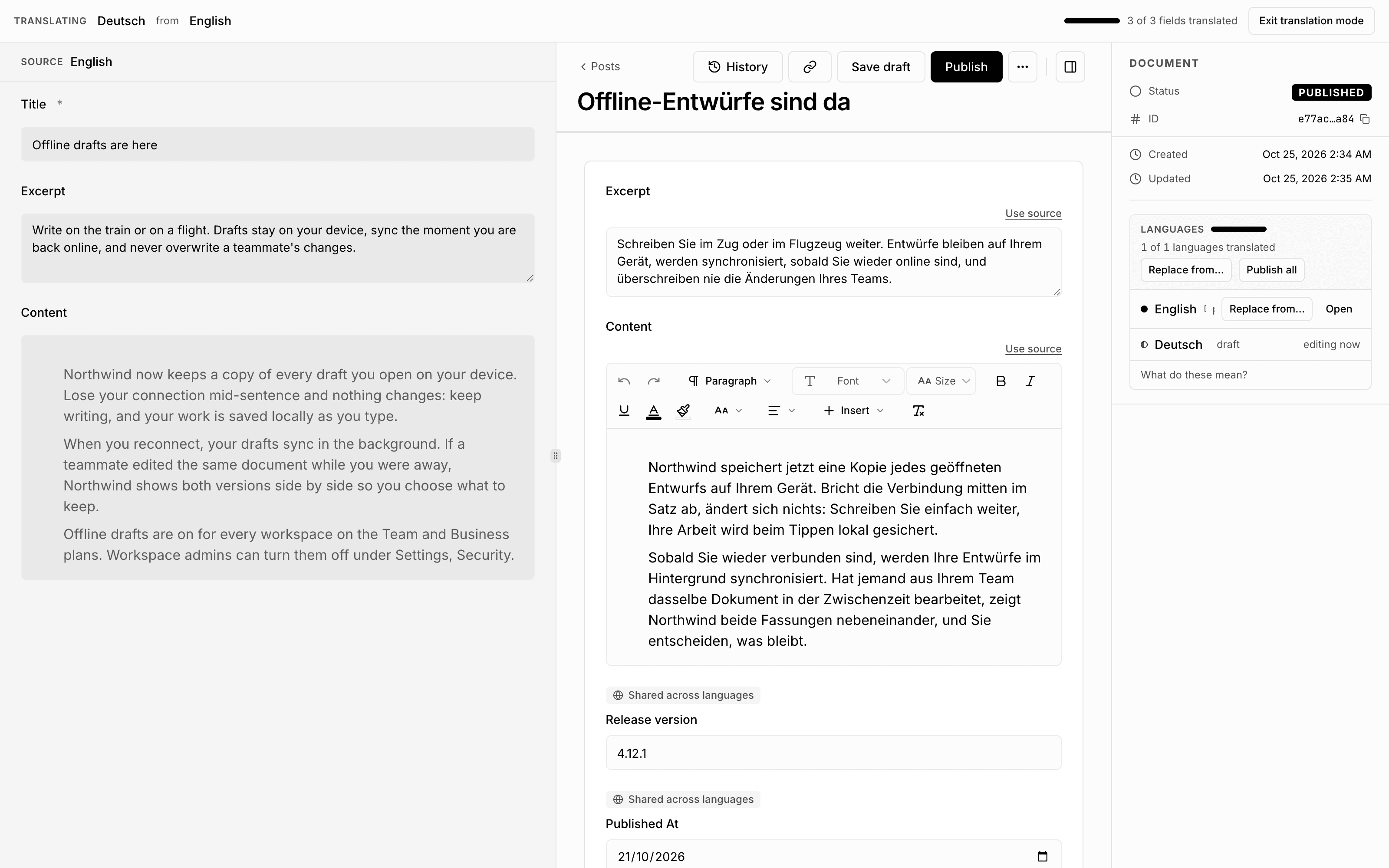This screenshot has width=1389, height=868.
Task: Open the highlight color tool
Action: click(683, 411)
